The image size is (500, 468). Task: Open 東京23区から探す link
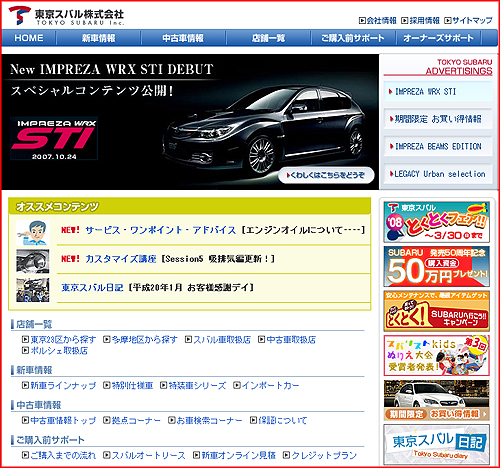coord(59,340)
